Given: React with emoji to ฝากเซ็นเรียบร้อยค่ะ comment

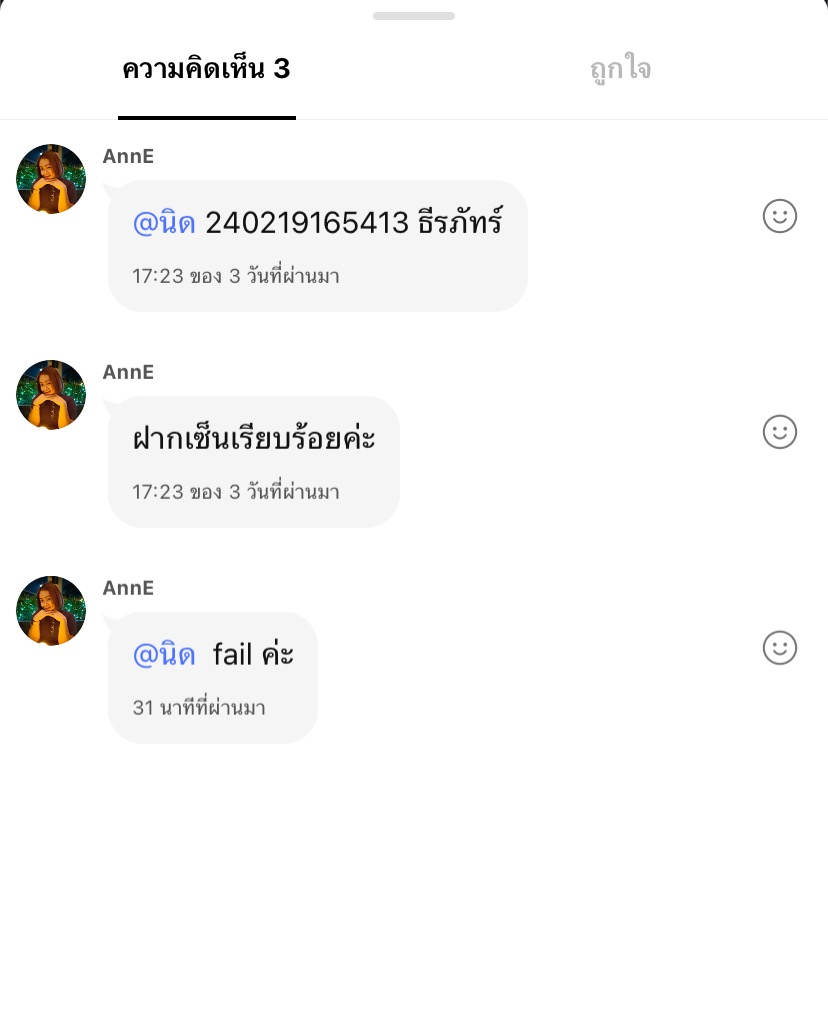Looking at the screenshot, I should tap(779, 432).
